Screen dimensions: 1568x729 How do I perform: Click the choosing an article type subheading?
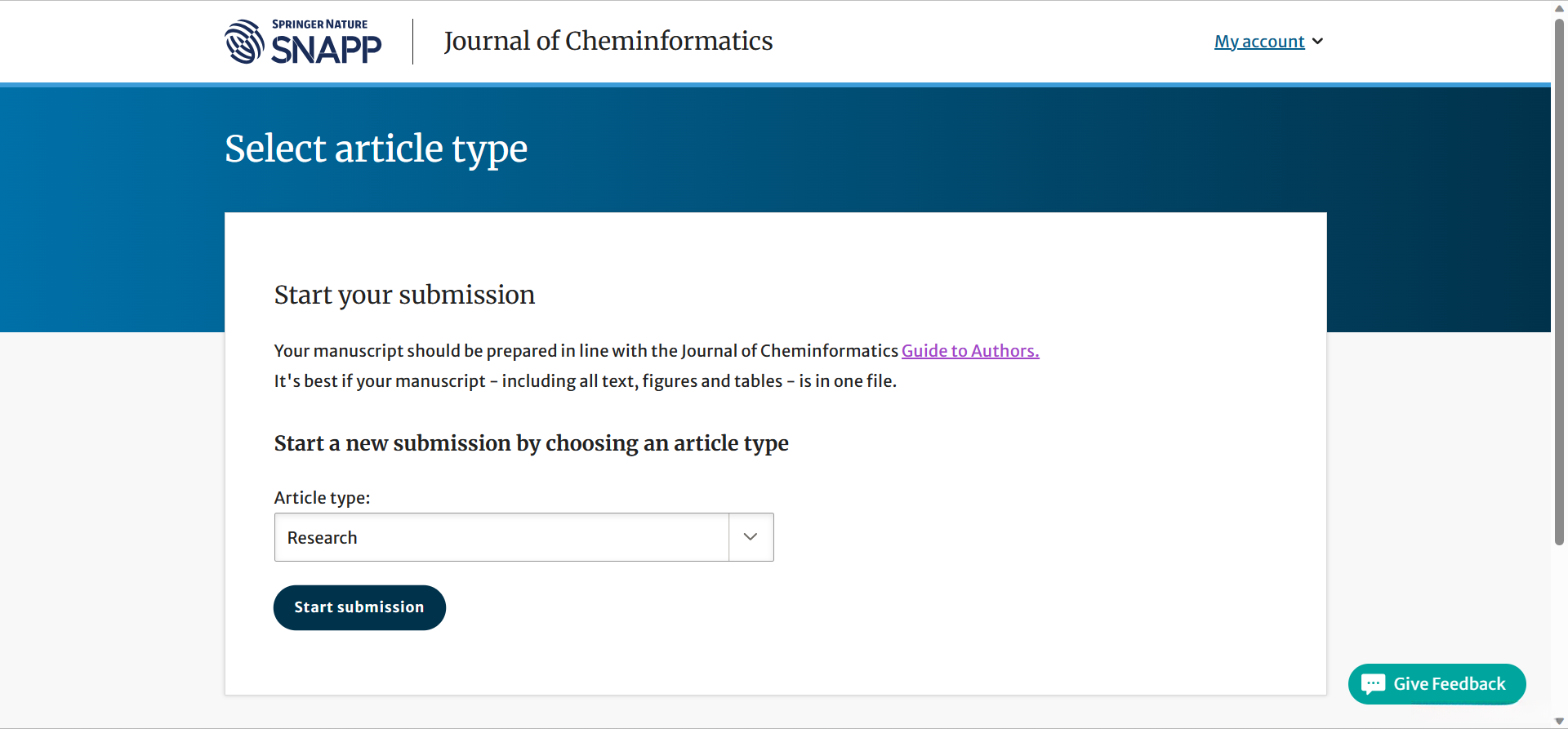pyautogui.click(x=531, y=443)
